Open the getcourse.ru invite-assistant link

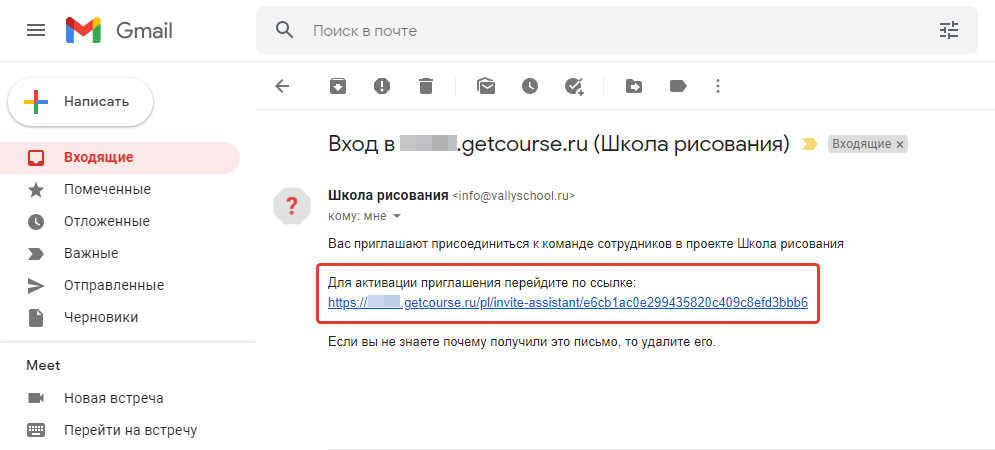pyautogui.click(x=567, y=303)
